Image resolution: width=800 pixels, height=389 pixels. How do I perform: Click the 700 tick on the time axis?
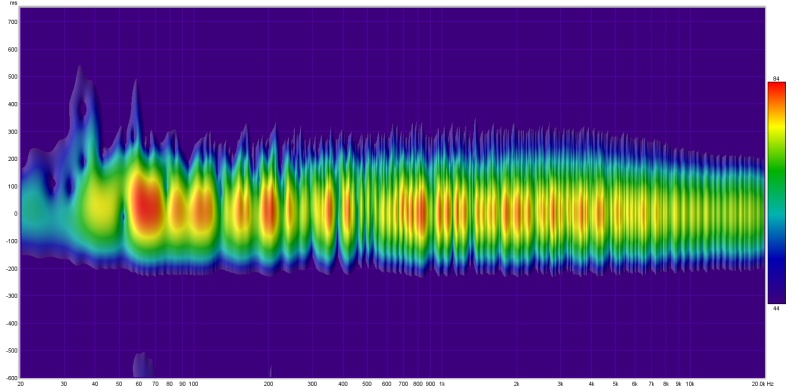pyautogui.click(x=12, y=22)
